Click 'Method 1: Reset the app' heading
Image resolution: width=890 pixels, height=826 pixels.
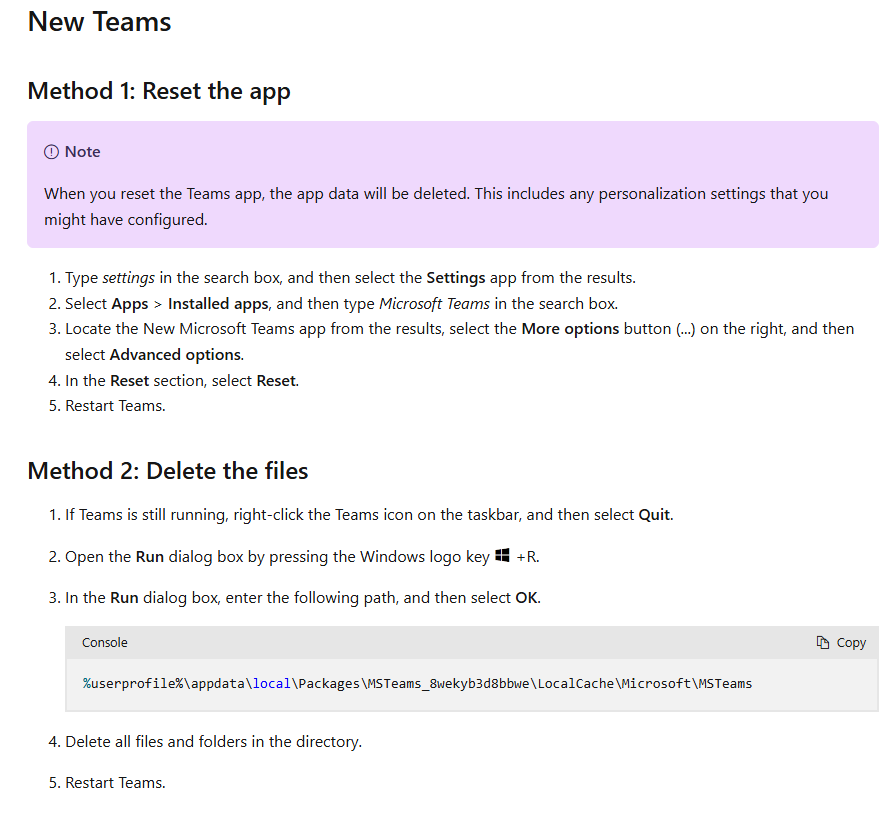[x=159, y=91]
